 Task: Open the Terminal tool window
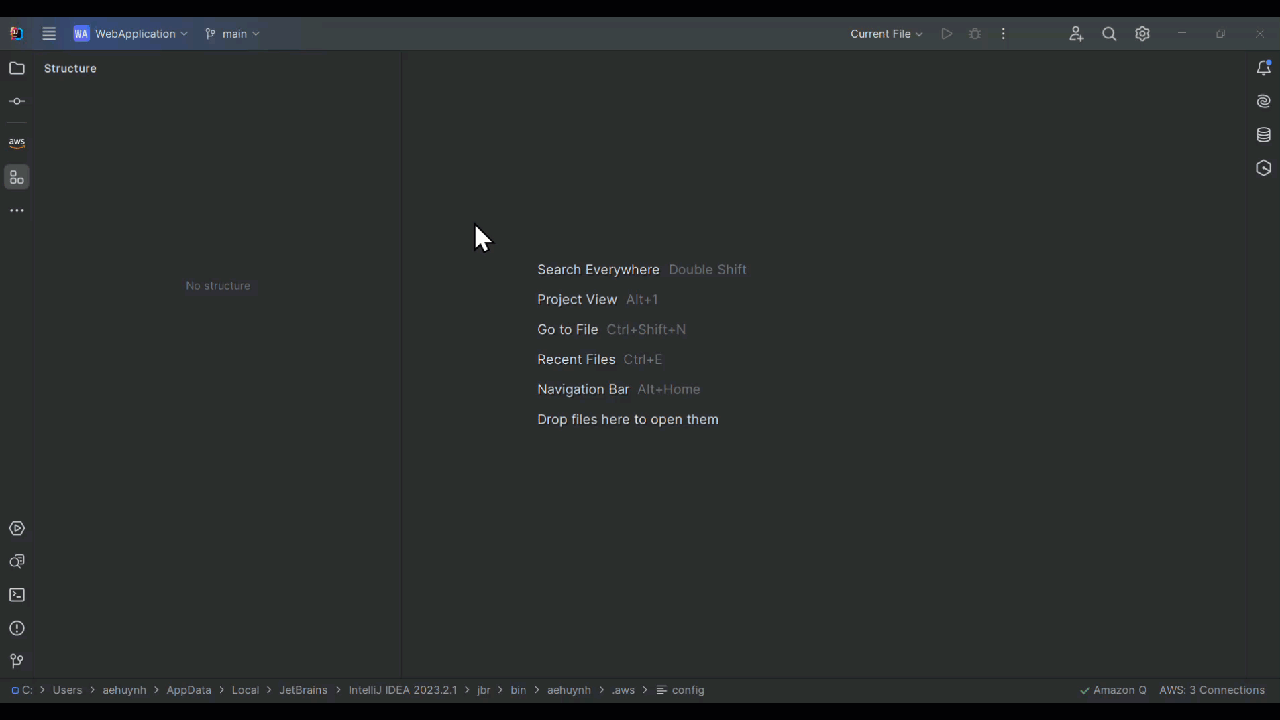pos(16,594)
